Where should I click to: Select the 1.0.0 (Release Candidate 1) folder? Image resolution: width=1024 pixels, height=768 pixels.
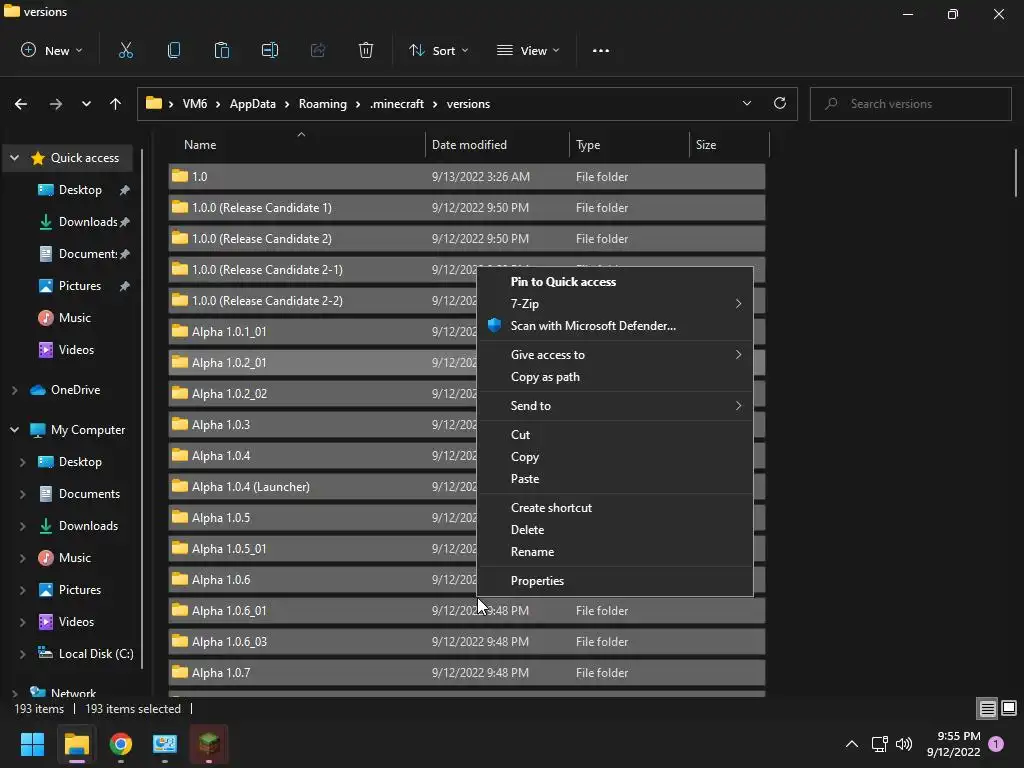pyautogui.click(x=467, y=208)
